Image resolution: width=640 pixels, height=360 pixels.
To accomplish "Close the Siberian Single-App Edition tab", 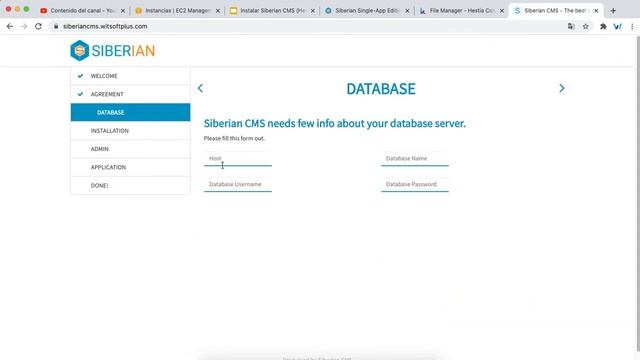I will [407, 11].
